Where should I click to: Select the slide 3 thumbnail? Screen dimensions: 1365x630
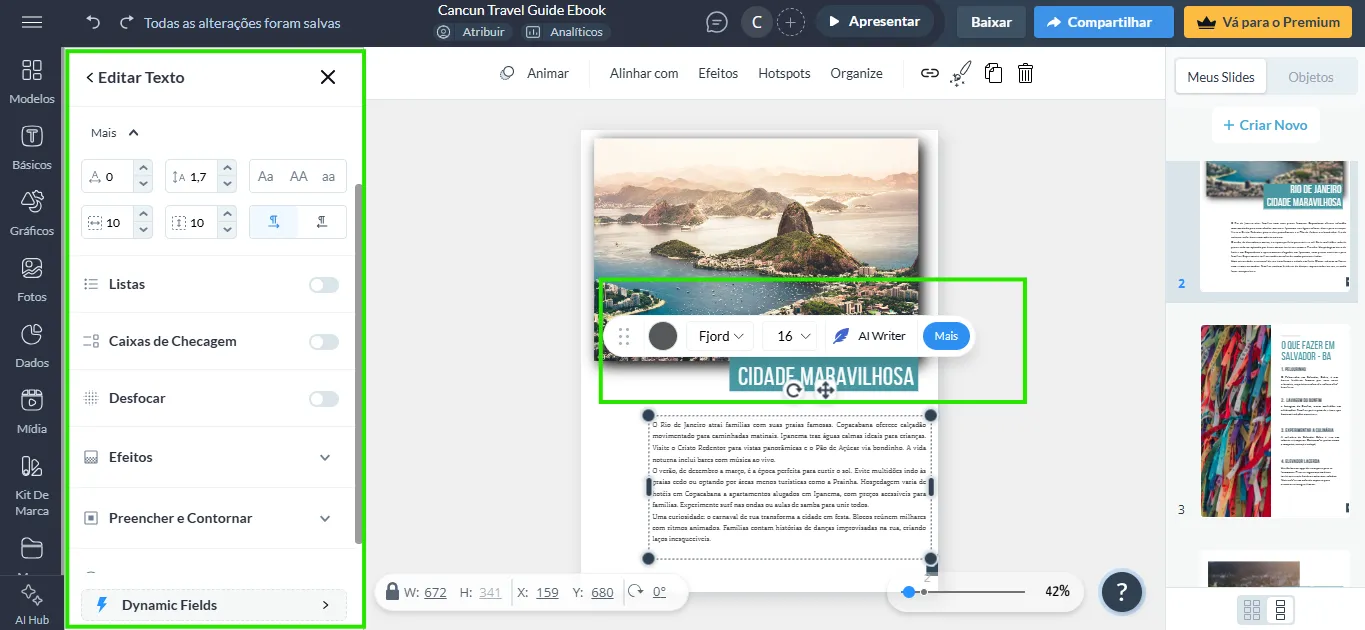coord(1273,420)
